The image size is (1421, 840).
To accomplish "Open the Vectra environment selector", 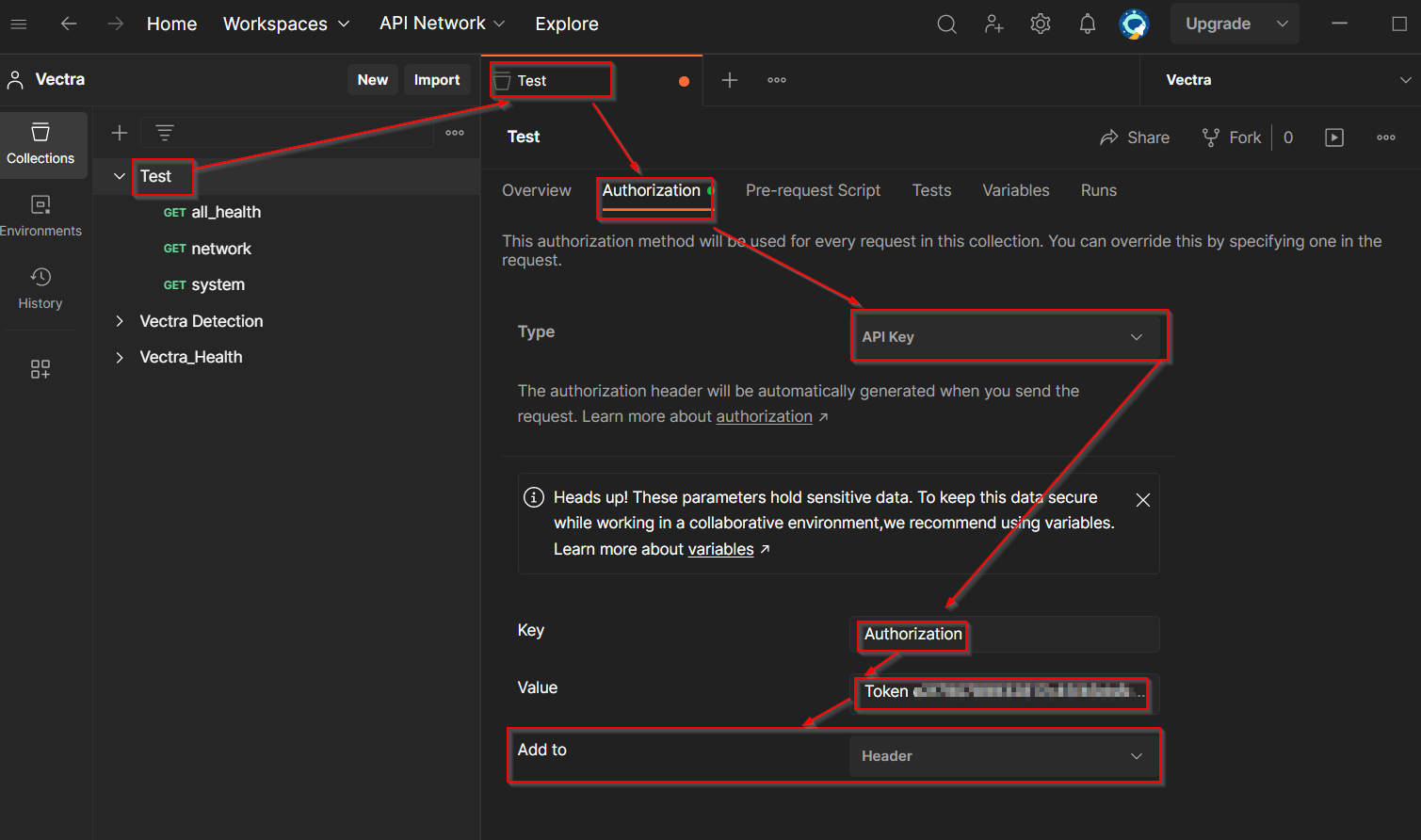I will click(x=1283, y=80).
